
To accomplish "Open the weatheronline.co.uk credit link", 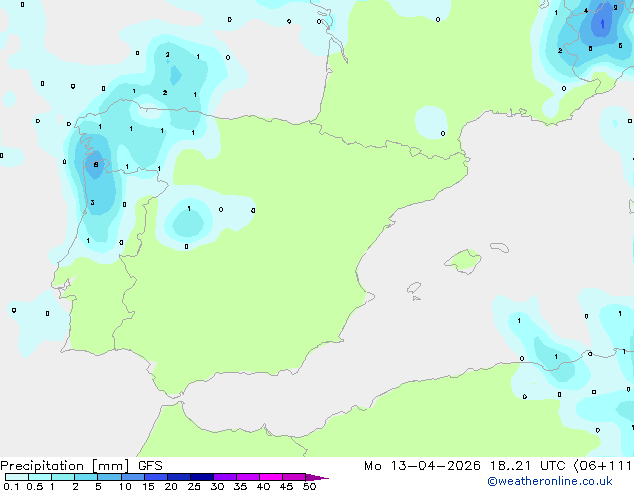I will click(550, 481).
